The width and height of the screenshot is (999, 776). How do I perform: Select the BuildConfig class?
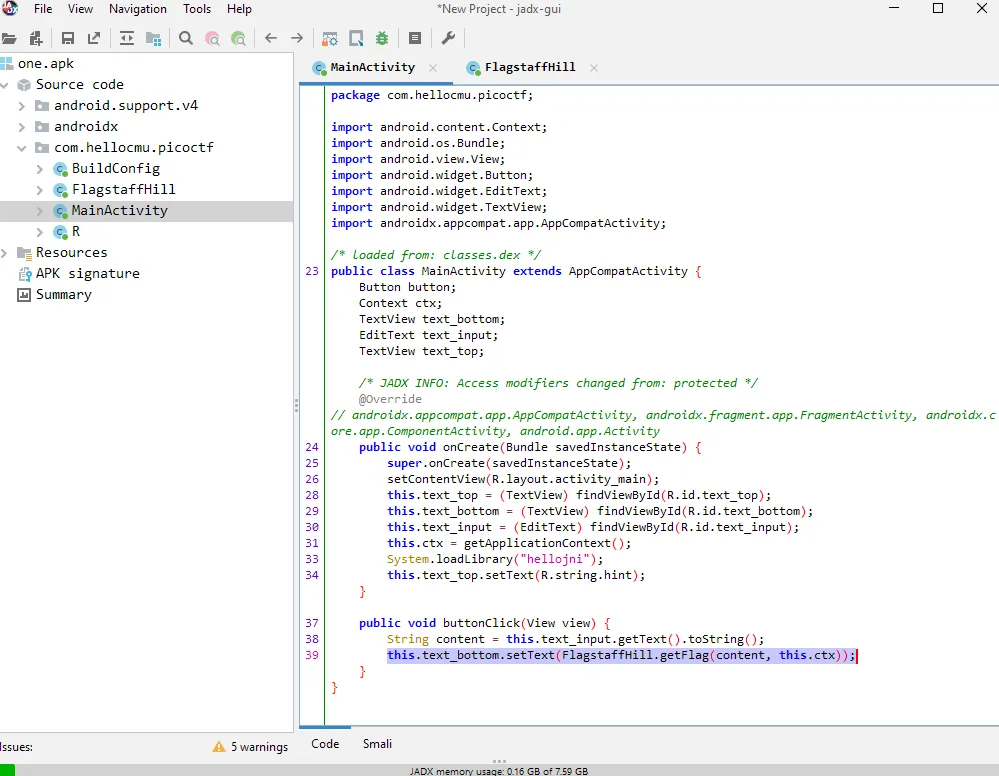tap(115, 169)
